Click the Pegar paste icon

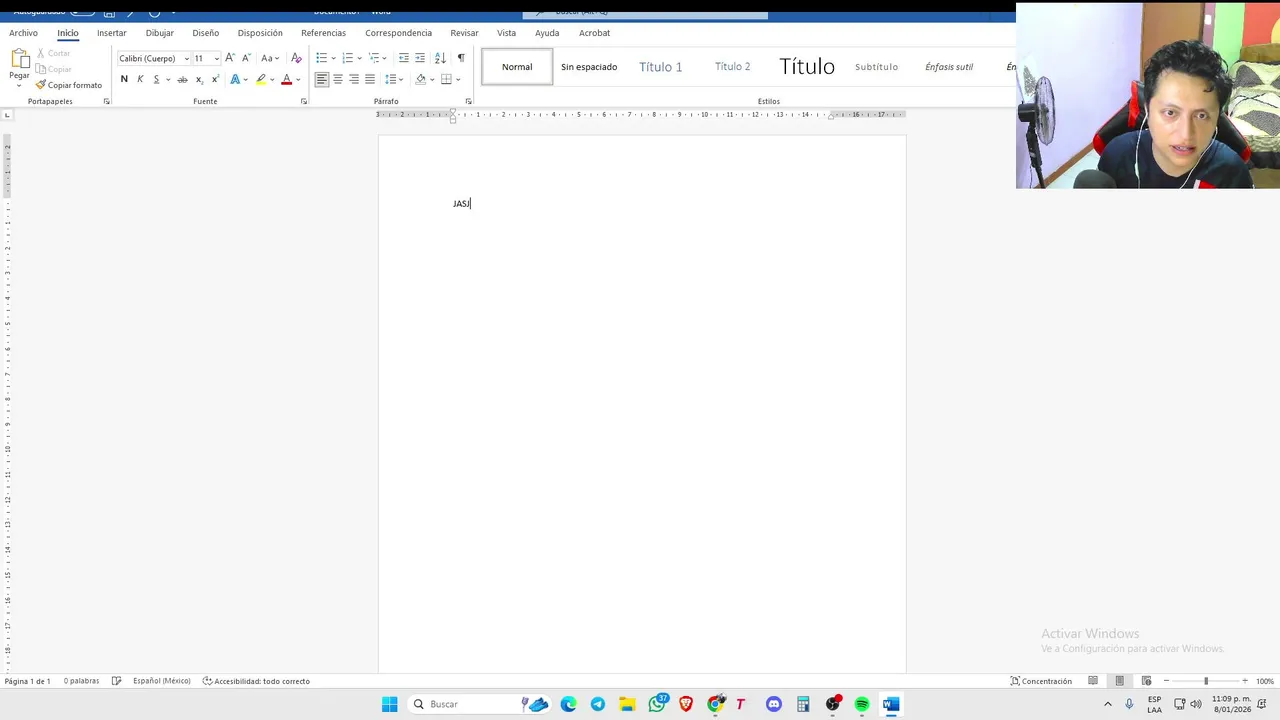pyautogui.click(x=19, y=59)
